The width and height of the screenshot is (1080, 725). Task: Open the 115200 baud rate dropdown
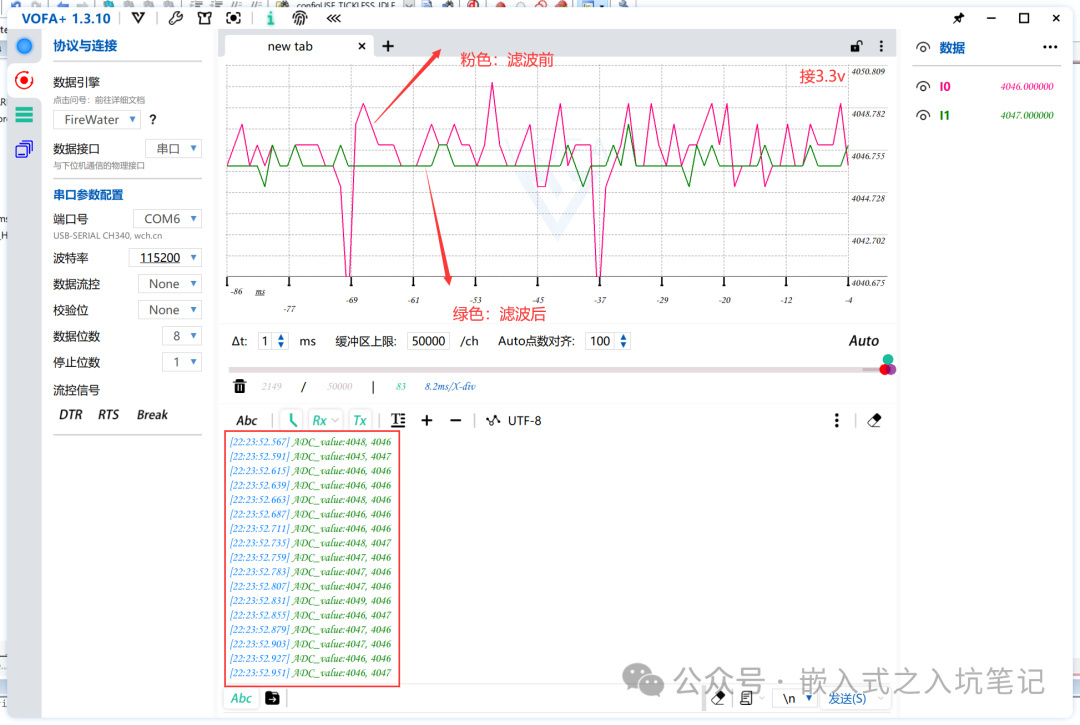click(165, 258)
